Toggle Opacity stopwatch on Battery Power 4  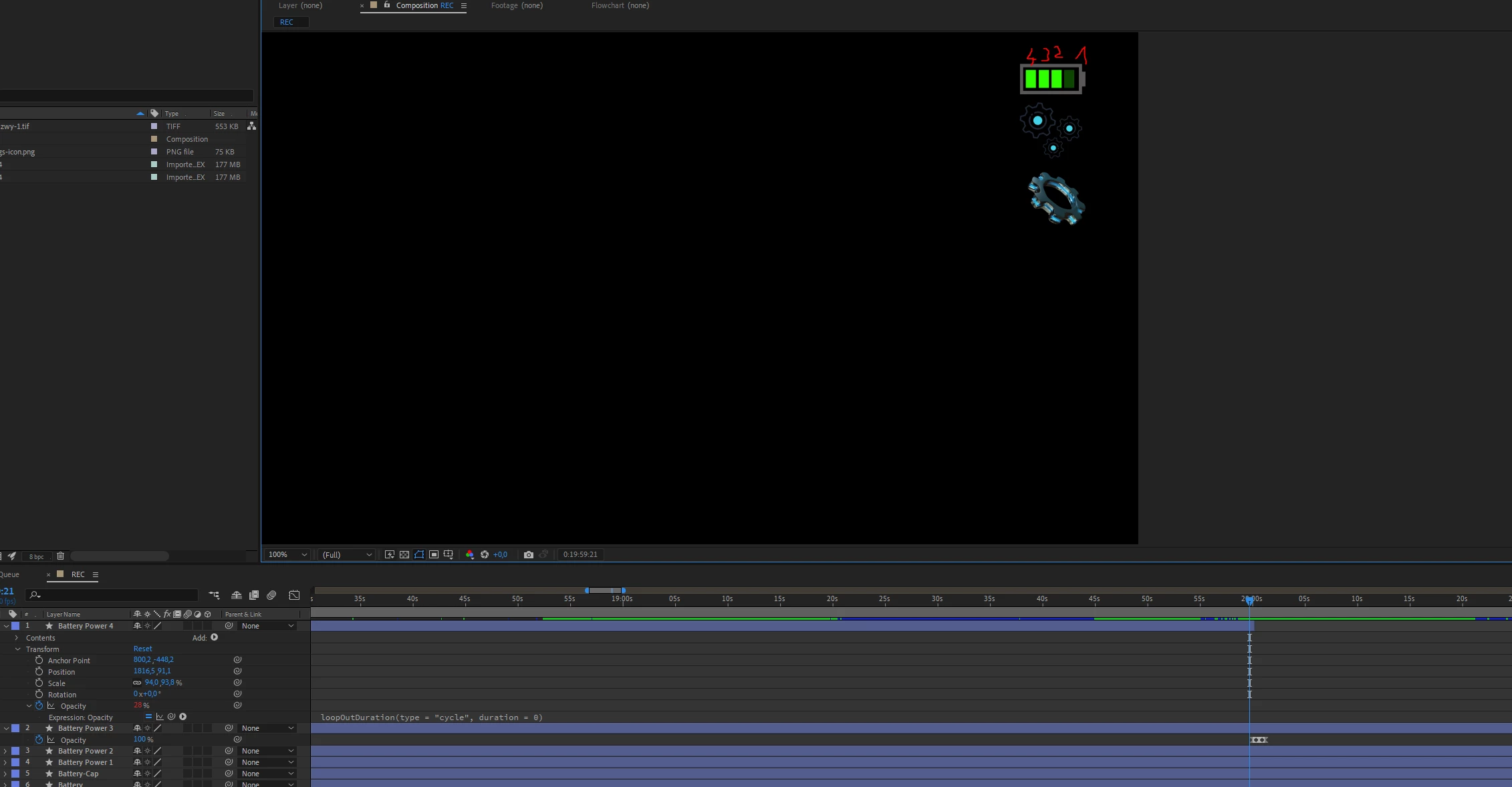click(x=39, y=706)
